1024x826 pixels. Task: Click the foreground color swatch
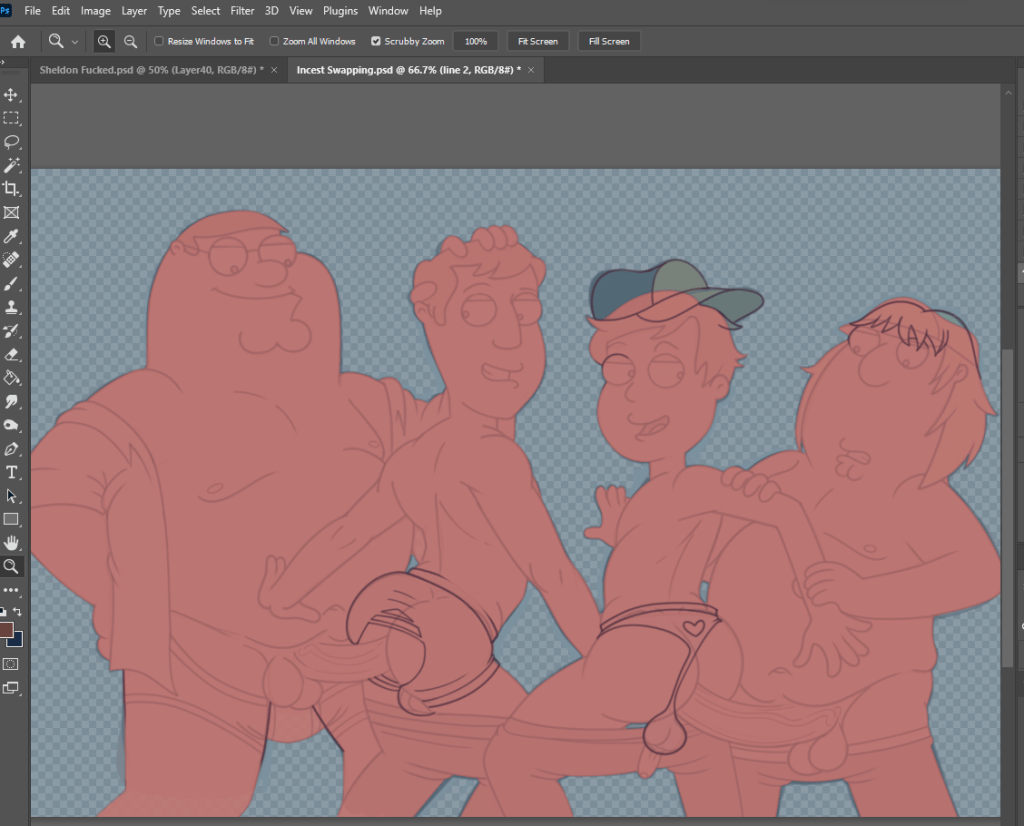click(x=8, y=630)
